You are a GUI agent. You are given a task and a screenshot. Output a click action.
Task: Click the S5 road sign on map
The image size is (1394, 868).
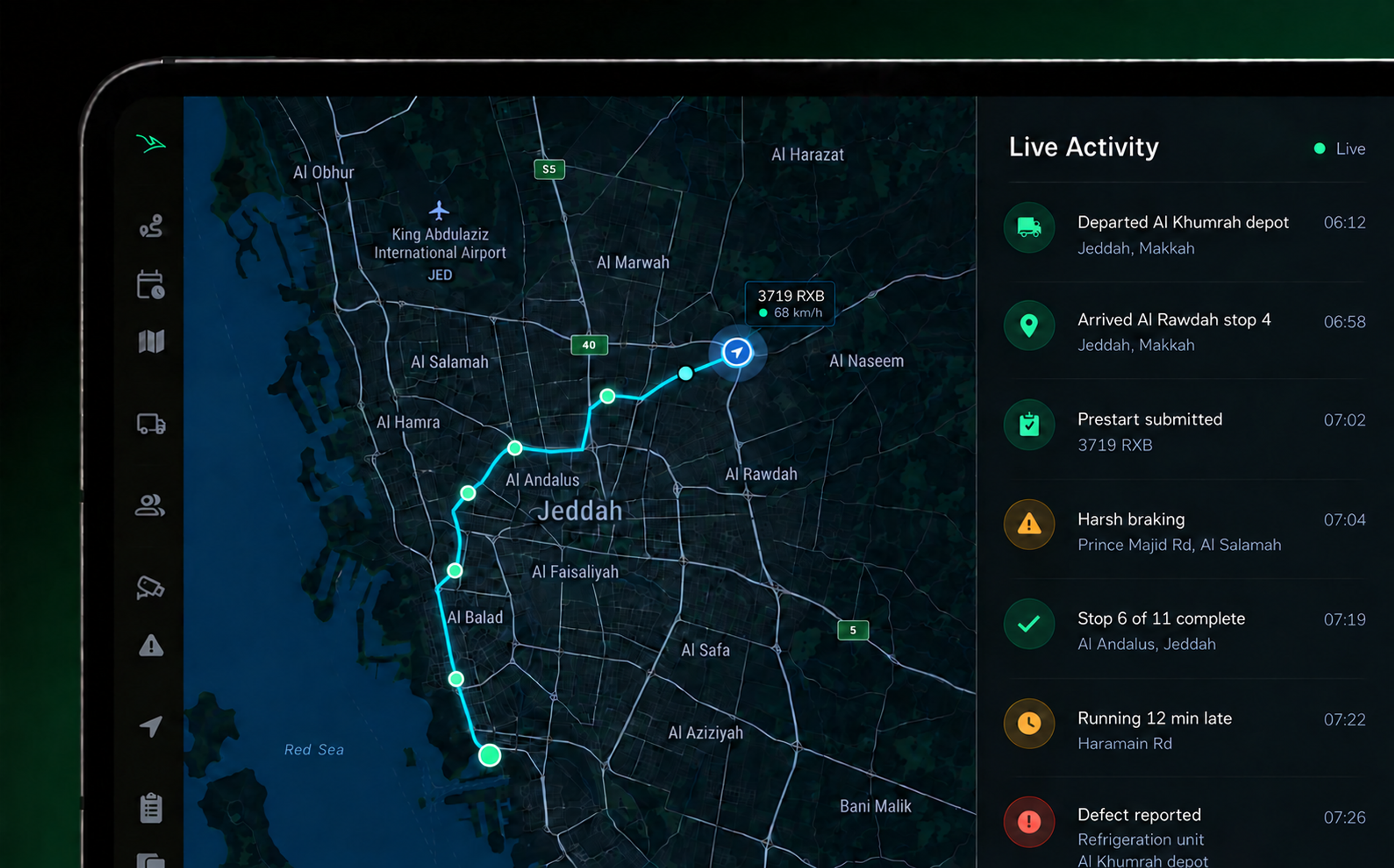point(549,169)
